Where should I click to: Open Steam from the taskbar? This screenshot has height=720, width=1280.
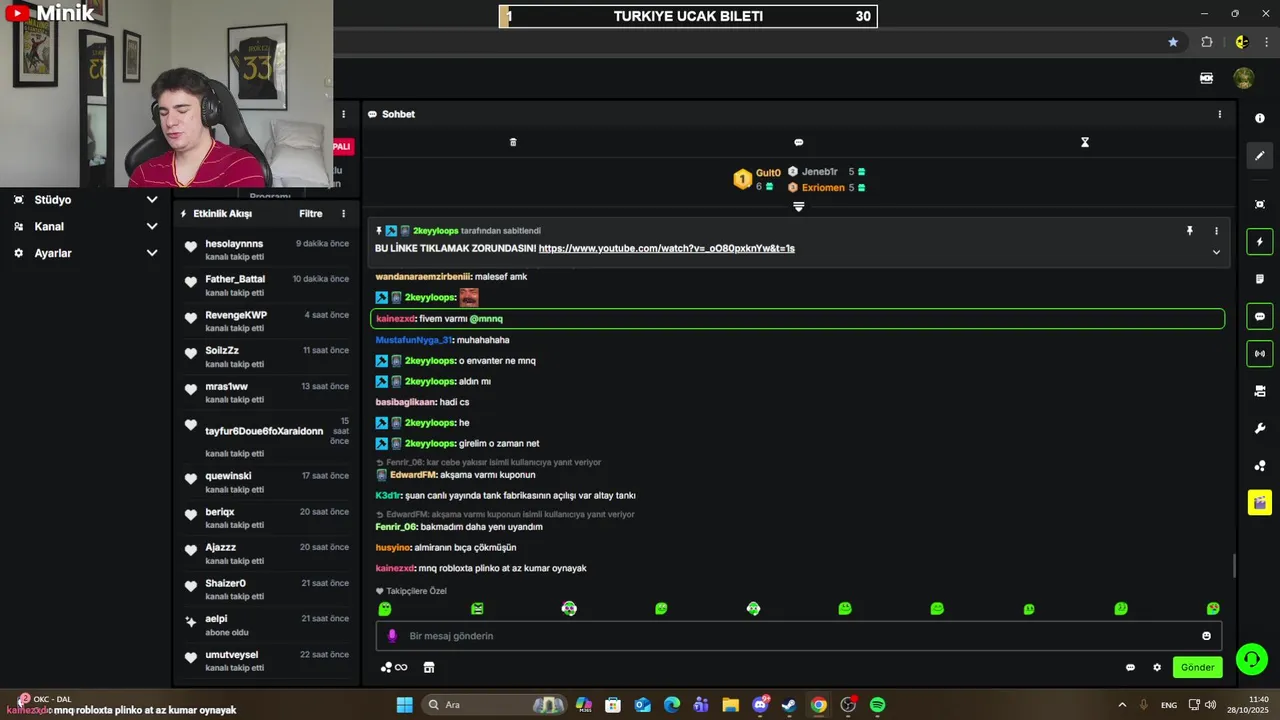[x=789, y=705]
